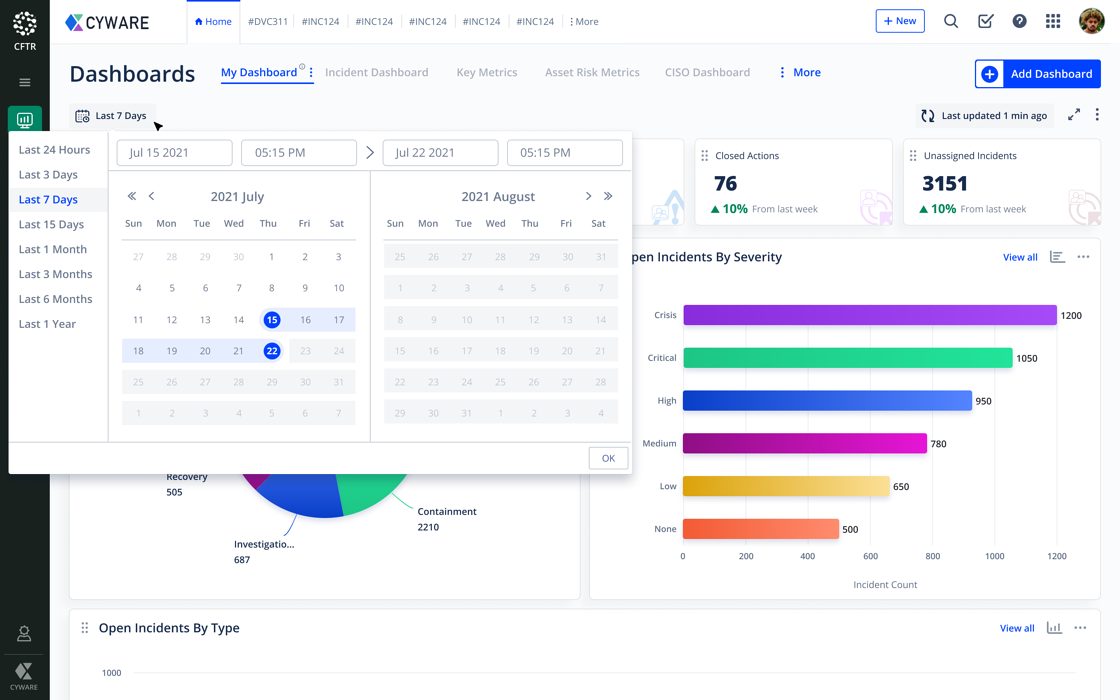Go to next month in calendar
Viewport: 1120px width, 700px height.
pos(588,197)
